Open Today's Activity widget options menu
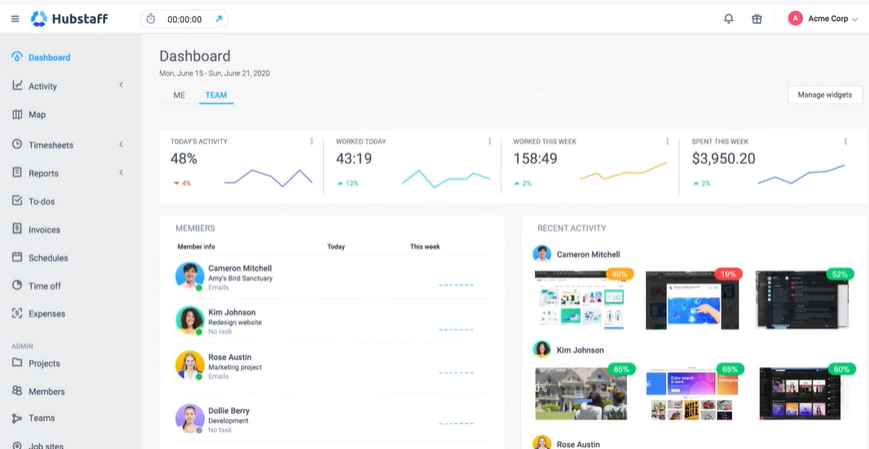Viewport: 869px width, 449px height. coord(311,141)
